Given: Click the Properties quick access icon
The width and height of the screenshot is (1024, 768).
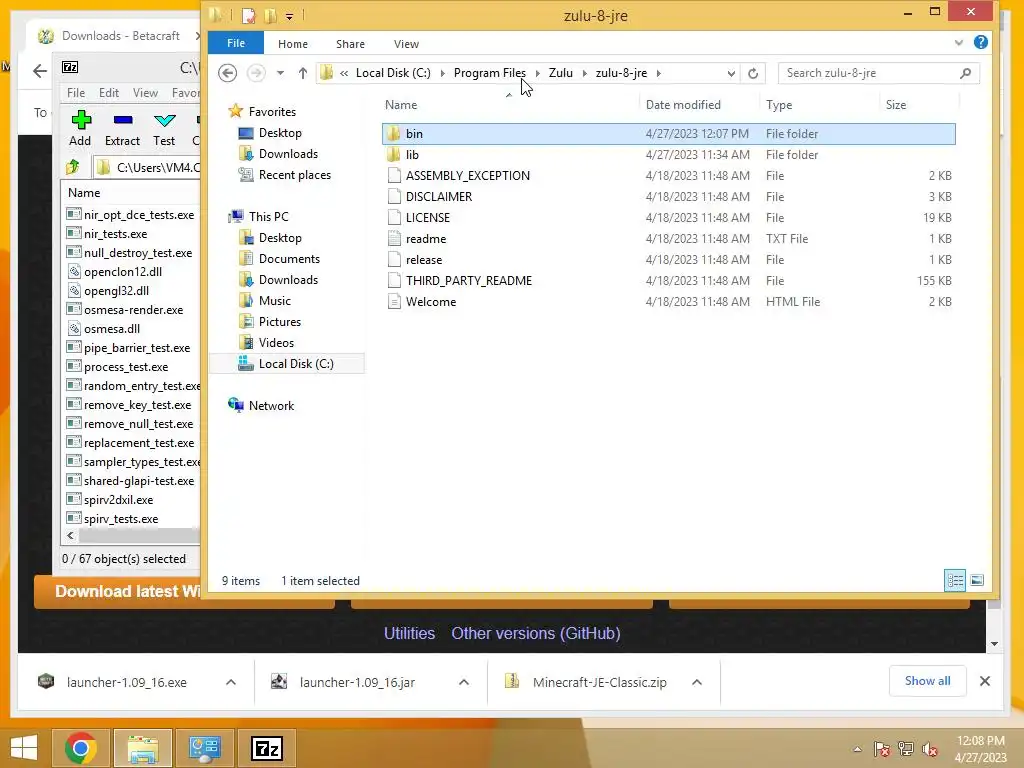Looking at the screenshot, I should 248,15.
